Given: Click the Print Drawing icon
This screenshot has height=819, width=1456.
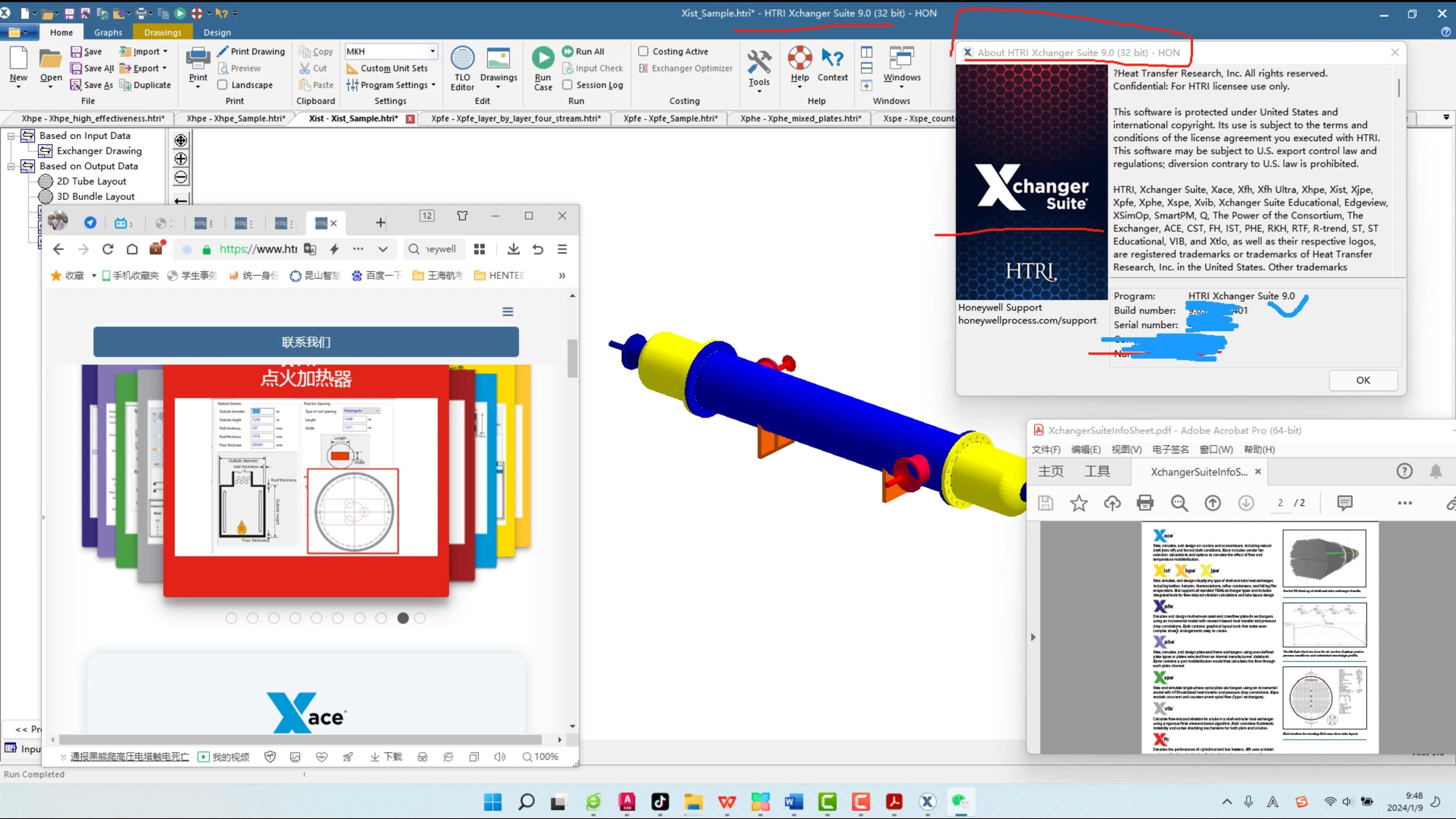Looking at the screenshot, I should click(x=223, y=52).
